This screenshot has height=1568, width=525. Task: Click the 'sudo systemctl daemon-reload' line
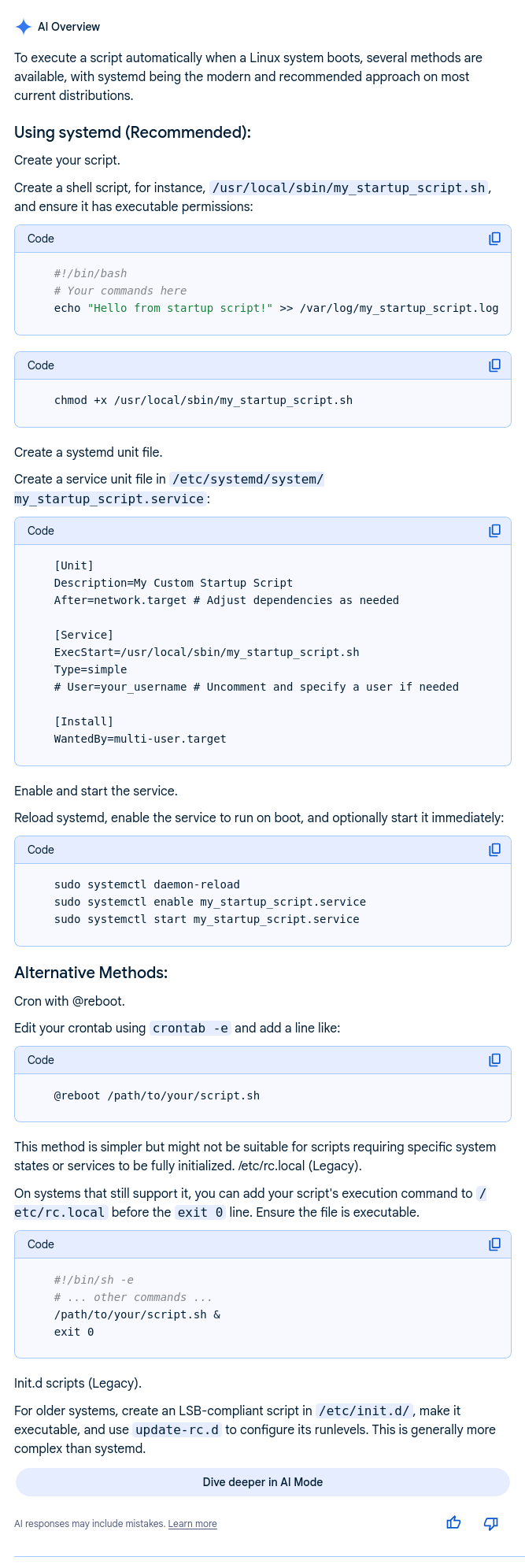[146, 884]
